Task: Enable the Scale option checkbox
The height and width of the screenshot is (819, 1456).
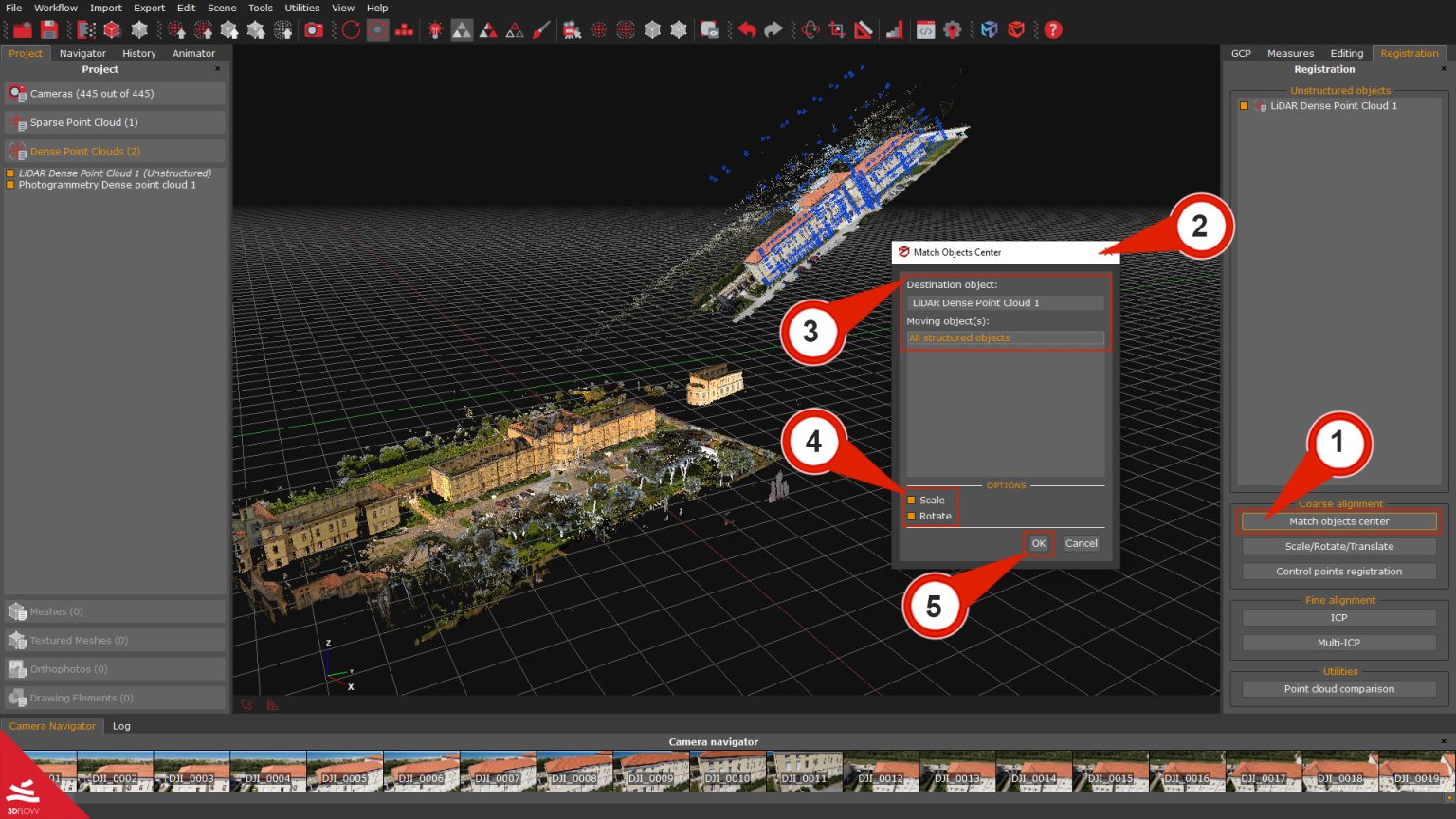Action: click(x=913, y=500)
